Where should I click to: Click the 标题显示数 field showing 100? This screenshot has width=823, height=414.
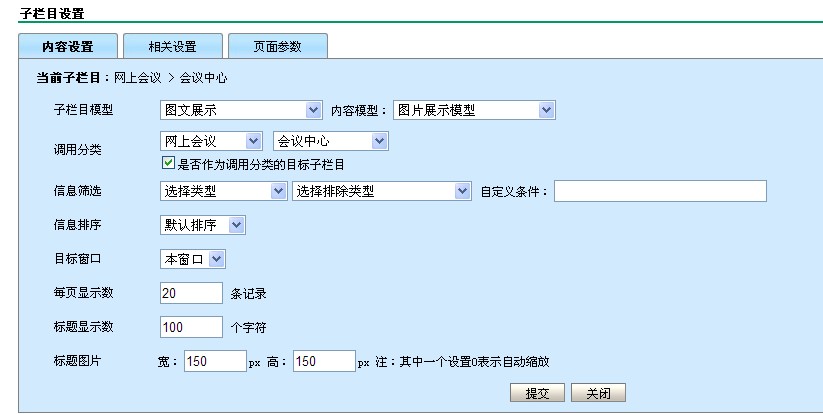click(190, 327)
